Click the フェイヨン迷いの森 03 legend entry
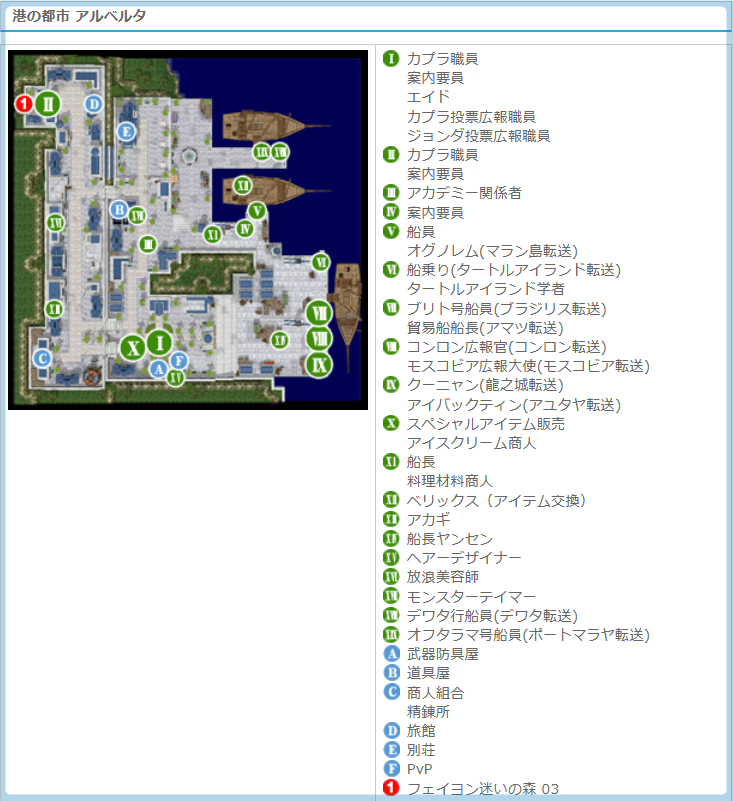This screenshot has width=733, height=801. pyautogui.click(x=482, y=789)
